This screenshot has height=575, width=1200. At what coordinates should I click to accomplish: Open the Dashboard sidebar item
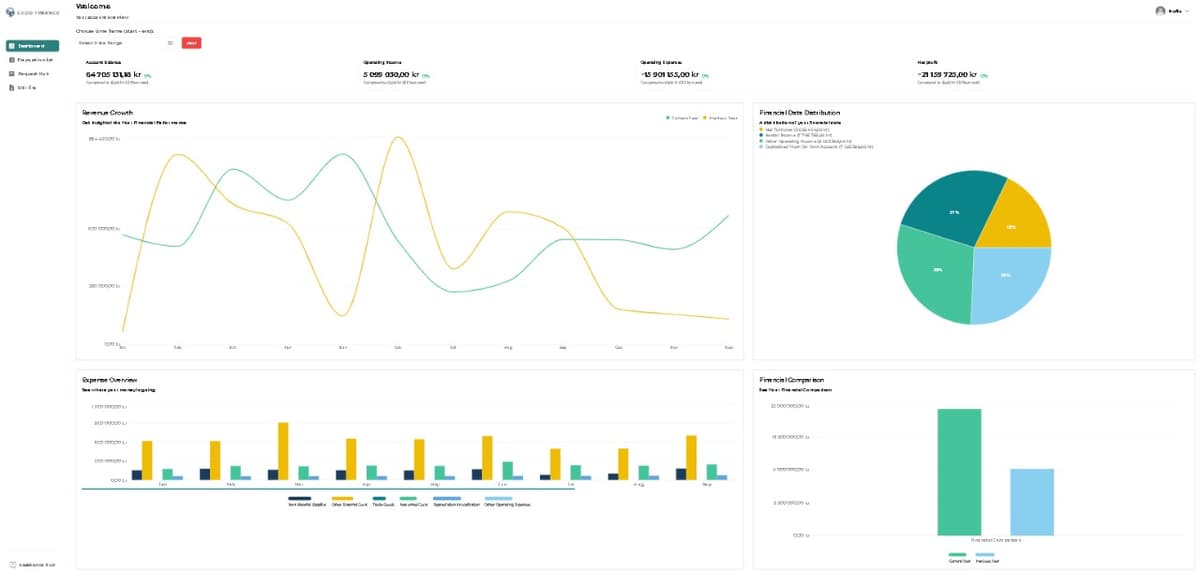(32, 46)
